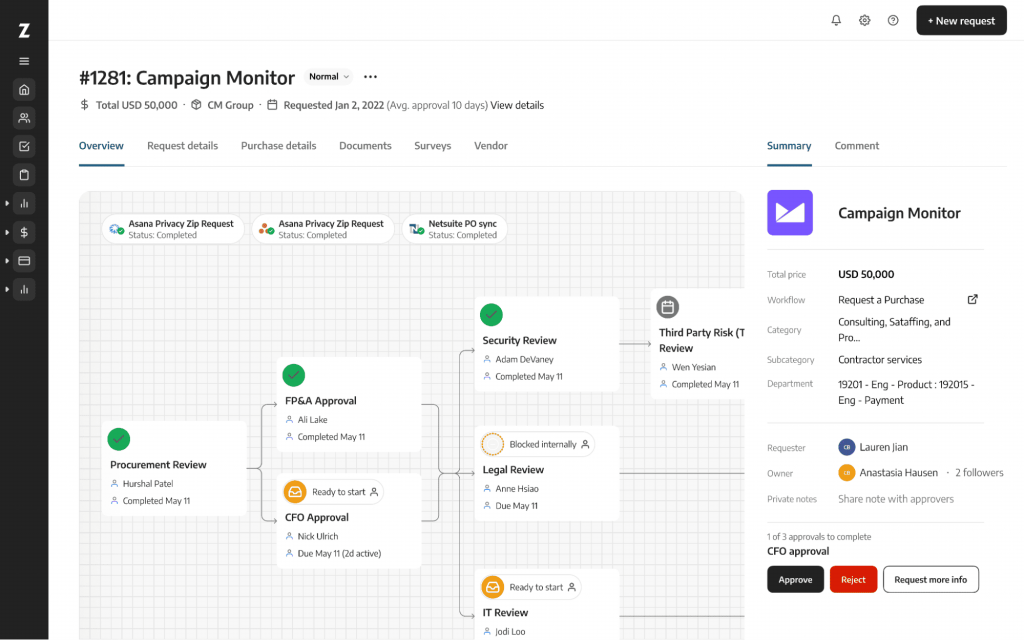
Task: Click first Asana Privacy Zip Request chip
Action: pos(173,229)
